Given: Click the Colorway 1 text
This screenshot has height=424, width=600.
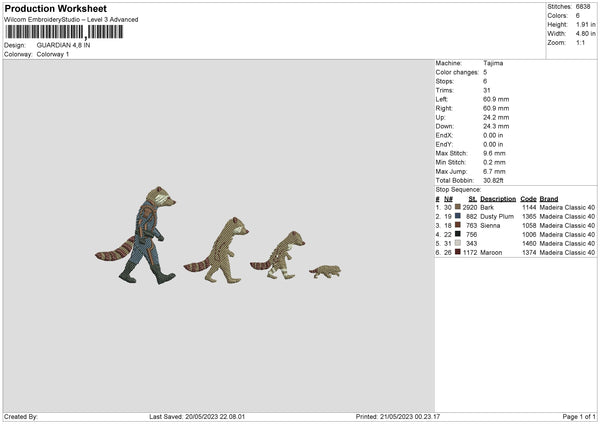Looking at the screenshot, I should (x=53, y=54).
